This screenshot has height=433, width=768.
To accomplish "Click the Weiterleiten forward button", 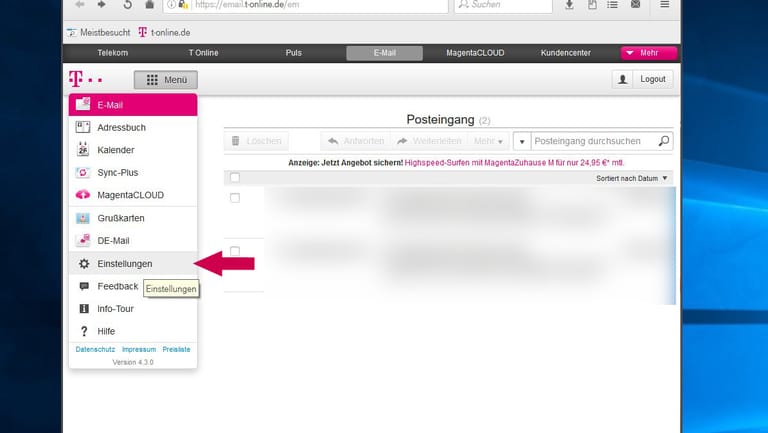I will click(430, 141).
